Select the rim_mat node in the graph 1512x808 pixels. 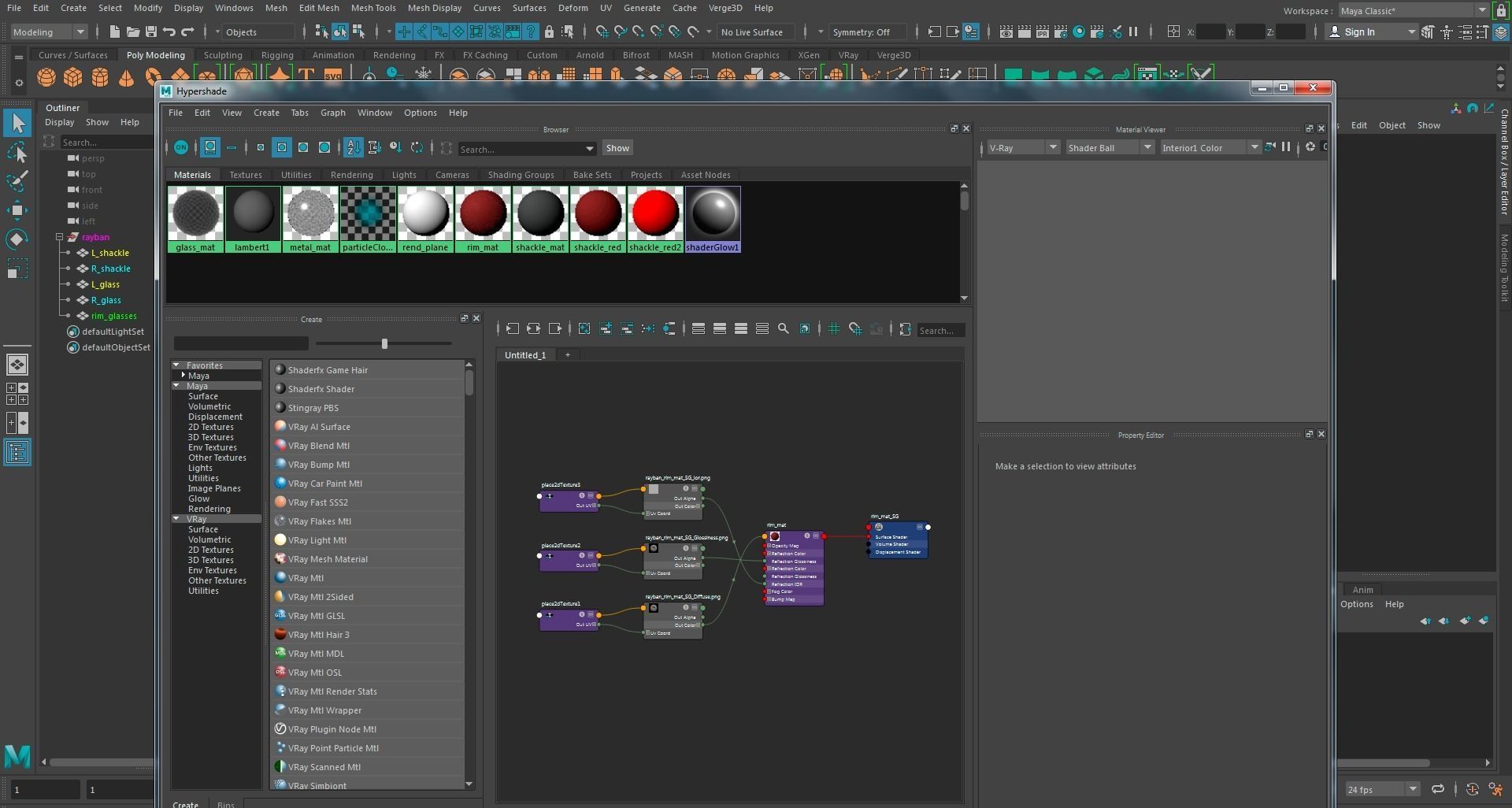[x=794, y=567]
